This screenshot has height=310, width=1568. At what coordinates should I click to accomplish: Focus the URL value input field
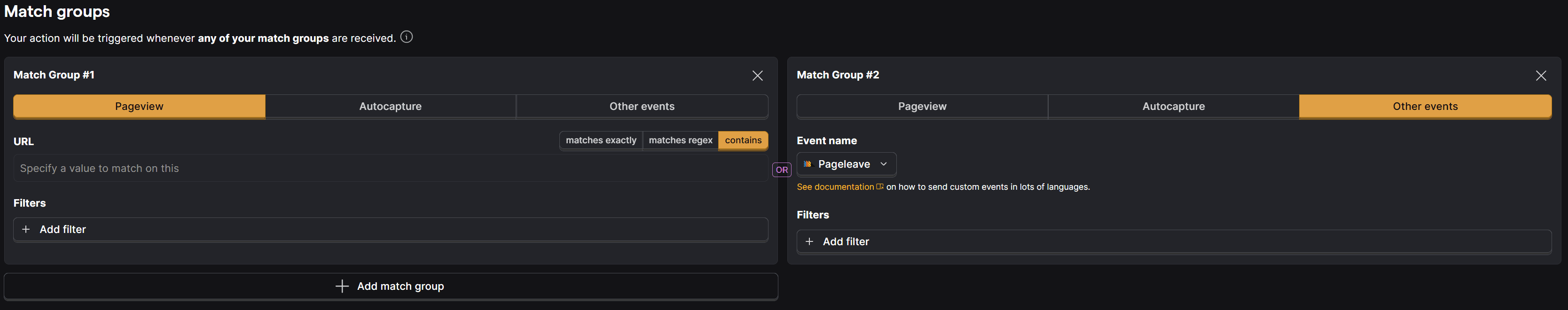pyautogui.click(x=391, y=168)
